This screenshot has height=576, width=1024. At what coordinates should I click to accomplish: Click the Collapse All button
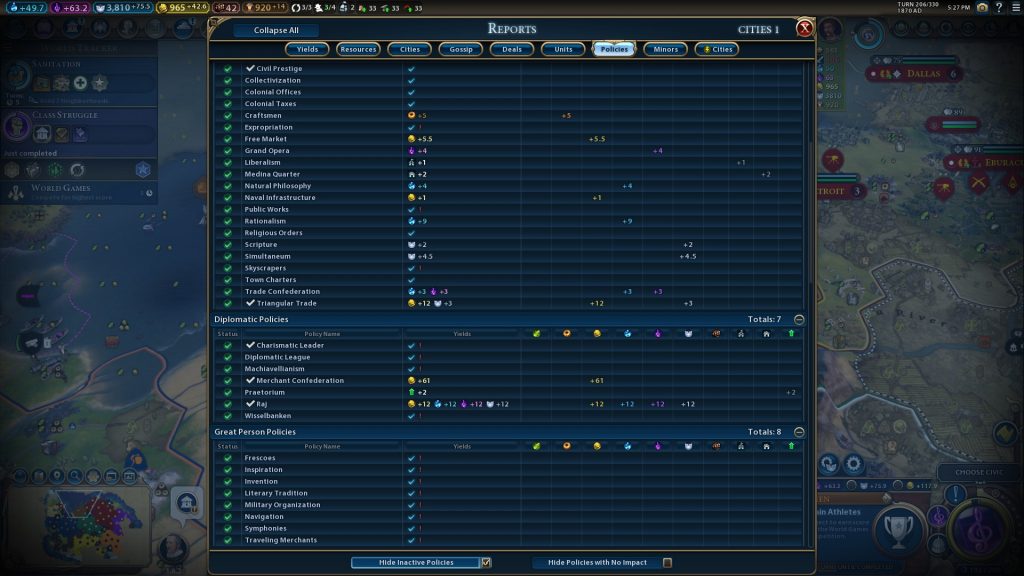pos(275,30)
